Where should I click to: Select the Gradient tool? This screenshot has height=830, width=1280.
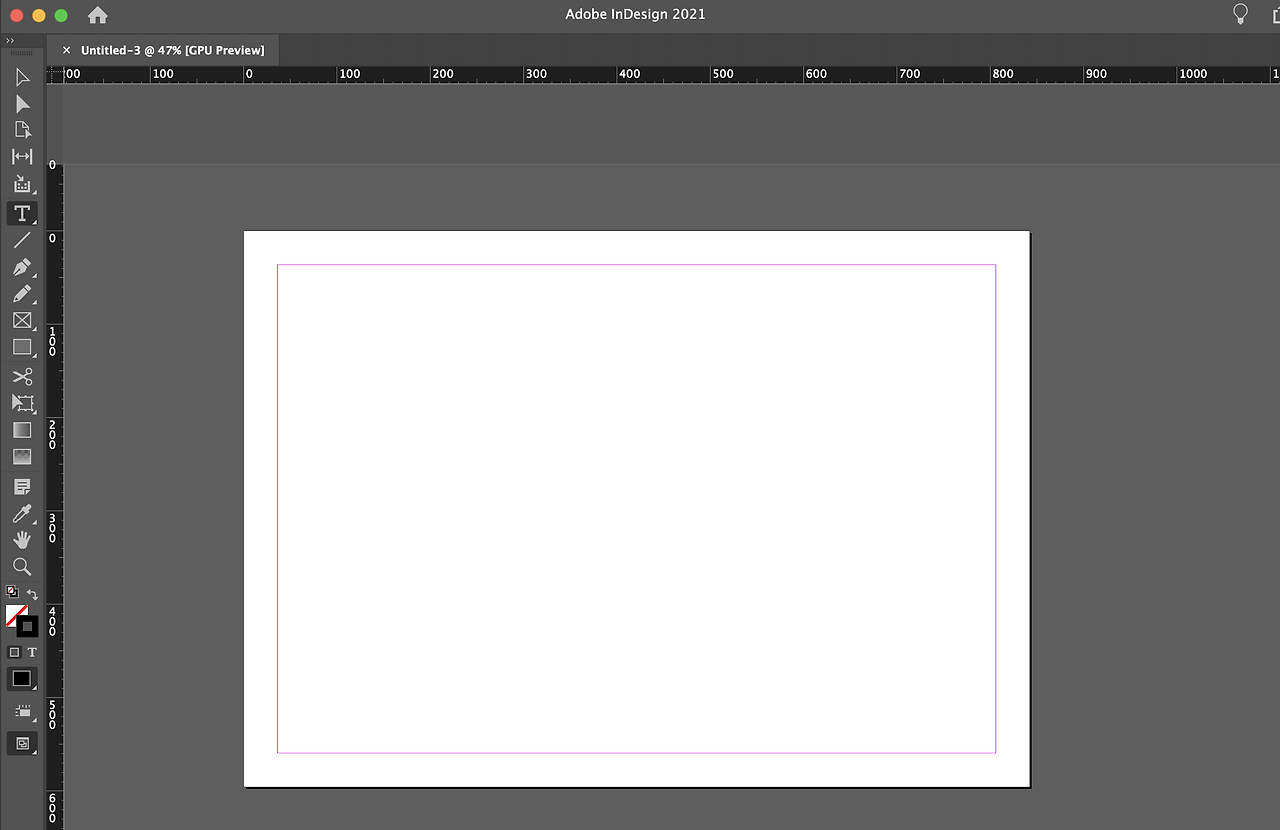[x=22, y=430]
